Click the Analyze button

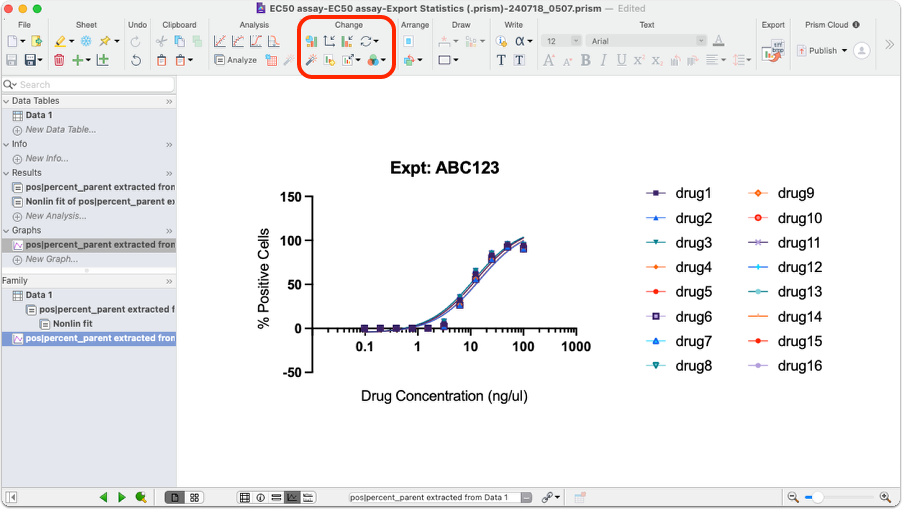pyautogui.click(x=235, y=60)
